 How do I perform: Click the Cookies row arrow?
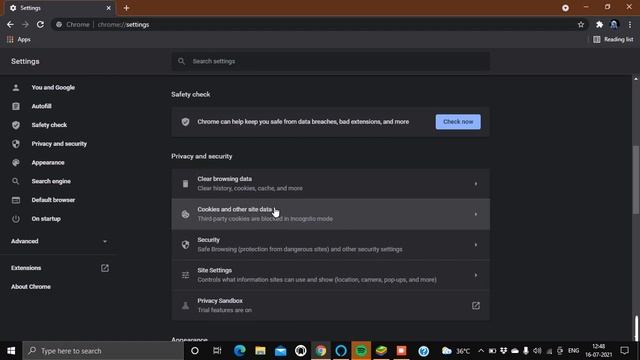476,214
